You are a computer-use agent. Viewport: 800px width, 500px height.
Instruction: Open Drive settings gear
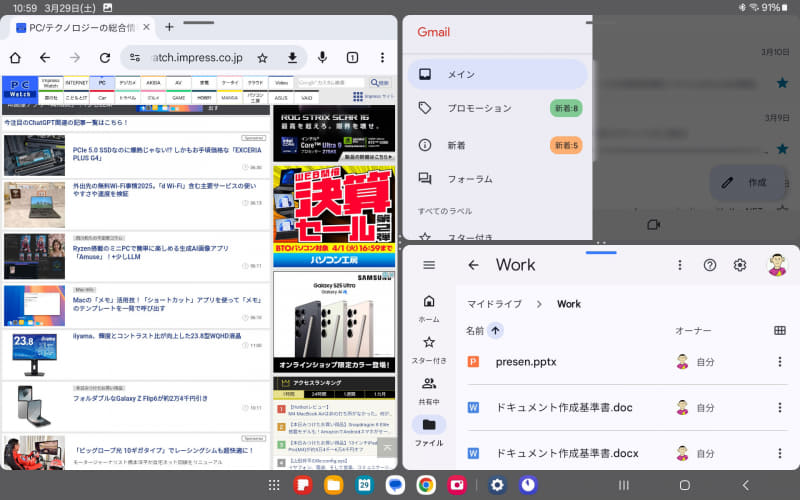(x=740, y=265)
